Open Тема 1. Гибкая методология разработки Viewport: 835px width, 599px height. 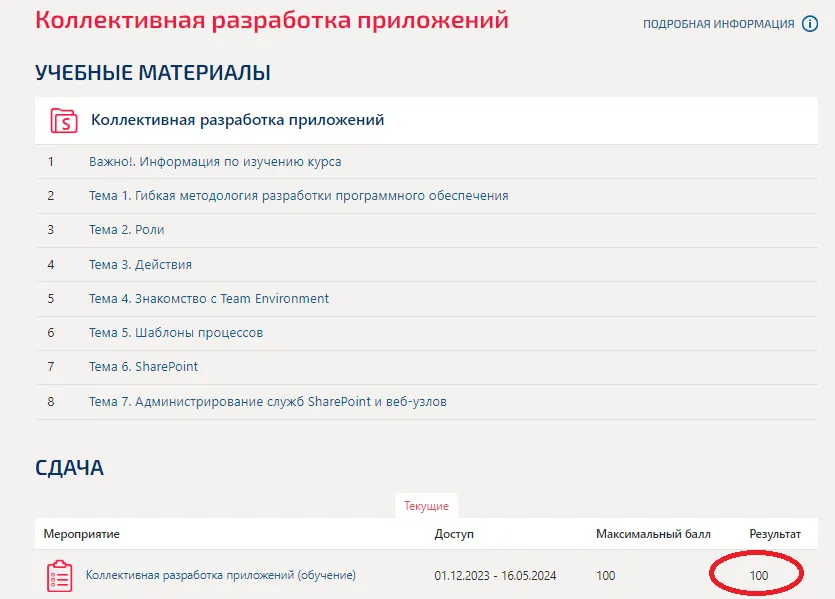pyautogui.click(x=298, y=196)
